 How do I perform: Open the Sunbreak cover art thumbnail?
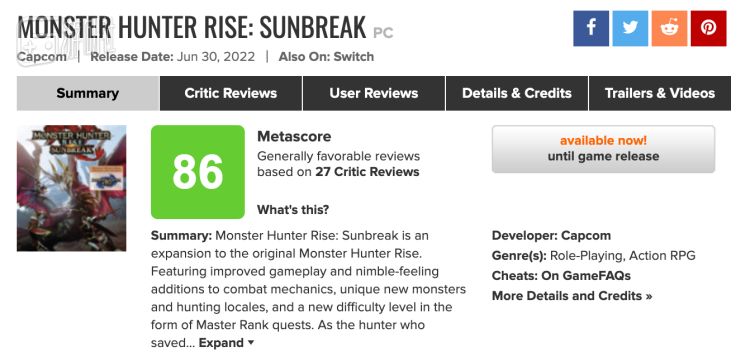tap(72, 188)
